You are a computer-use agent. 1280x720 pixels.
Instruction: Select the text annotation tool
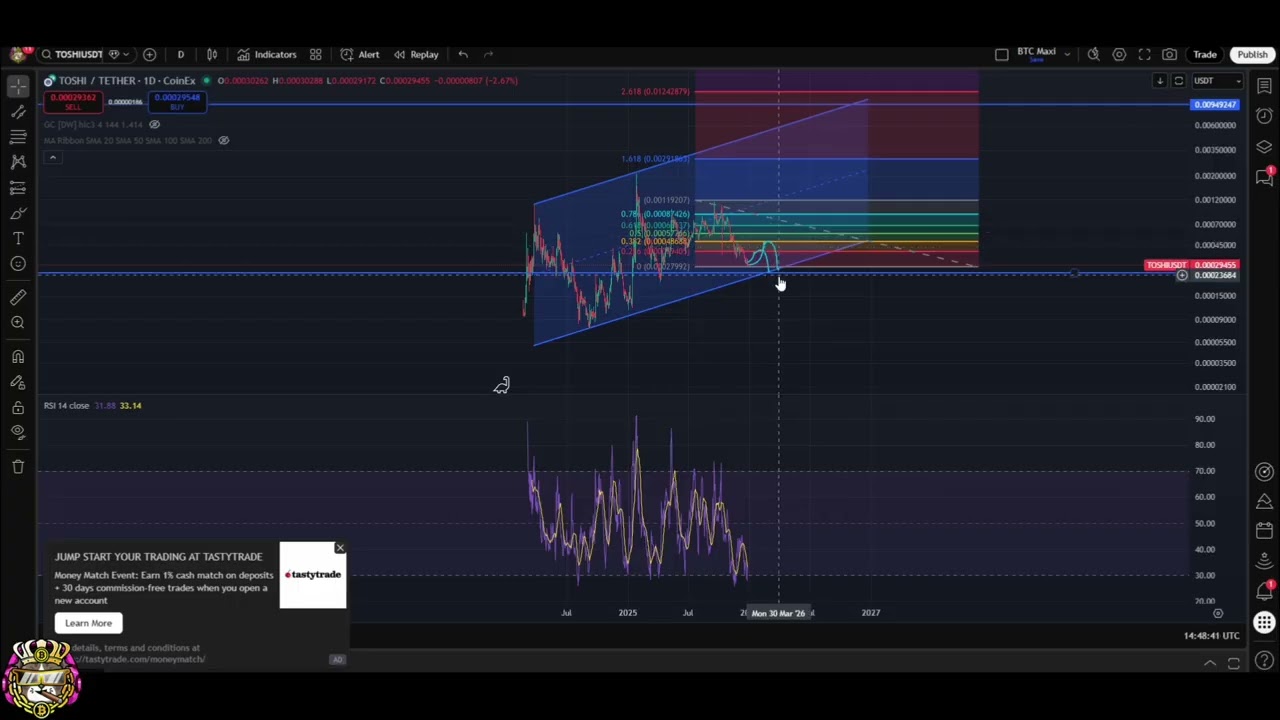[x=18, y=239]
